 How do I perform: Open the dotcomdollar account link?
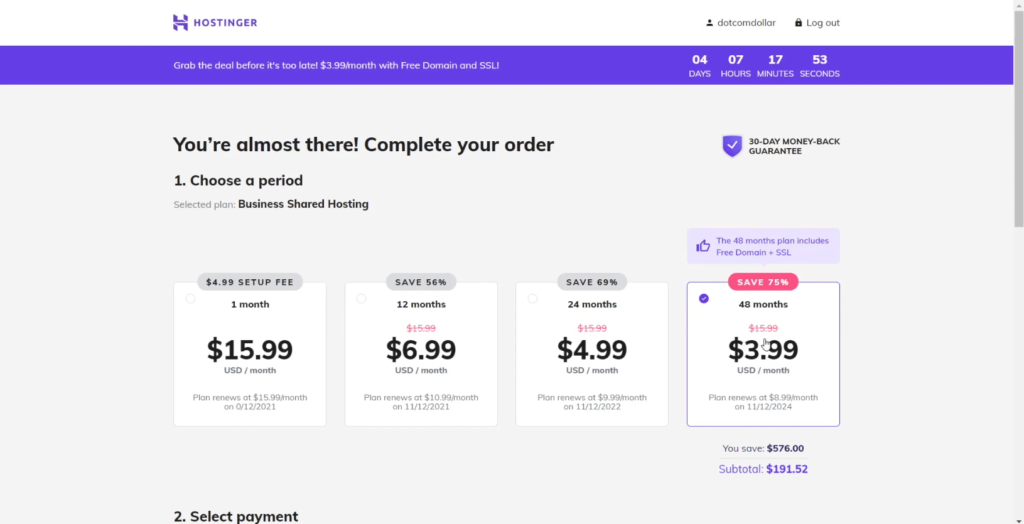746,23
